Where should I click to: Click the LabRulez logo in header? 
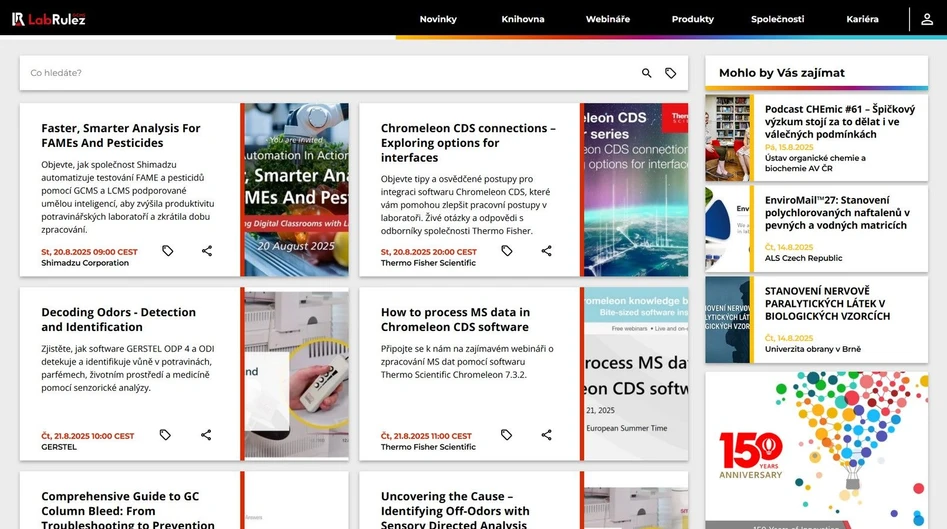click(x=48, y=19)
